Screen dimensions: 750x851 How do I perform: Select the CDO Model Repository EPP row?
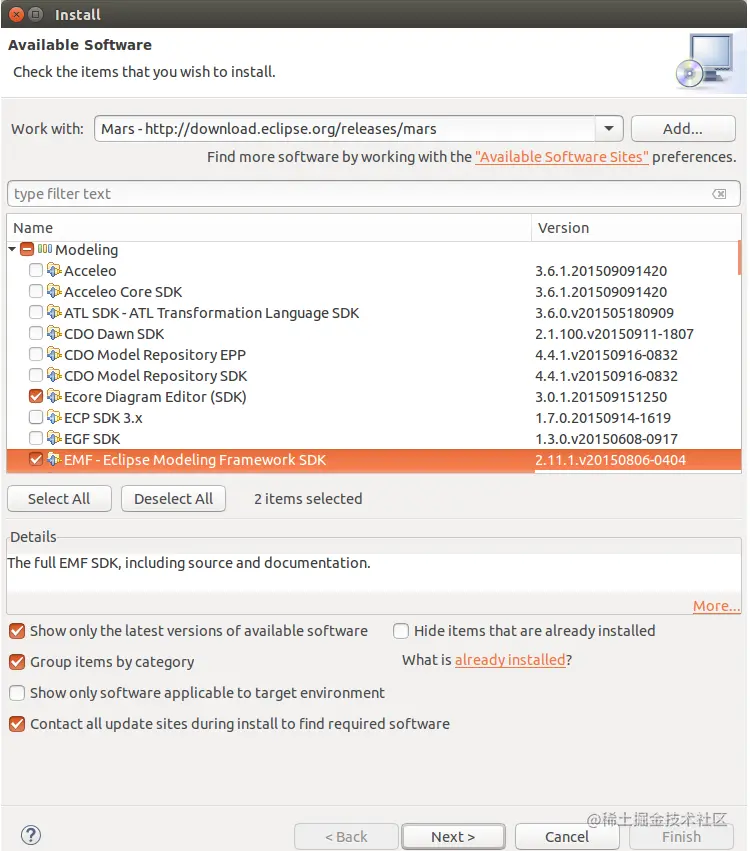coord(155,355)
